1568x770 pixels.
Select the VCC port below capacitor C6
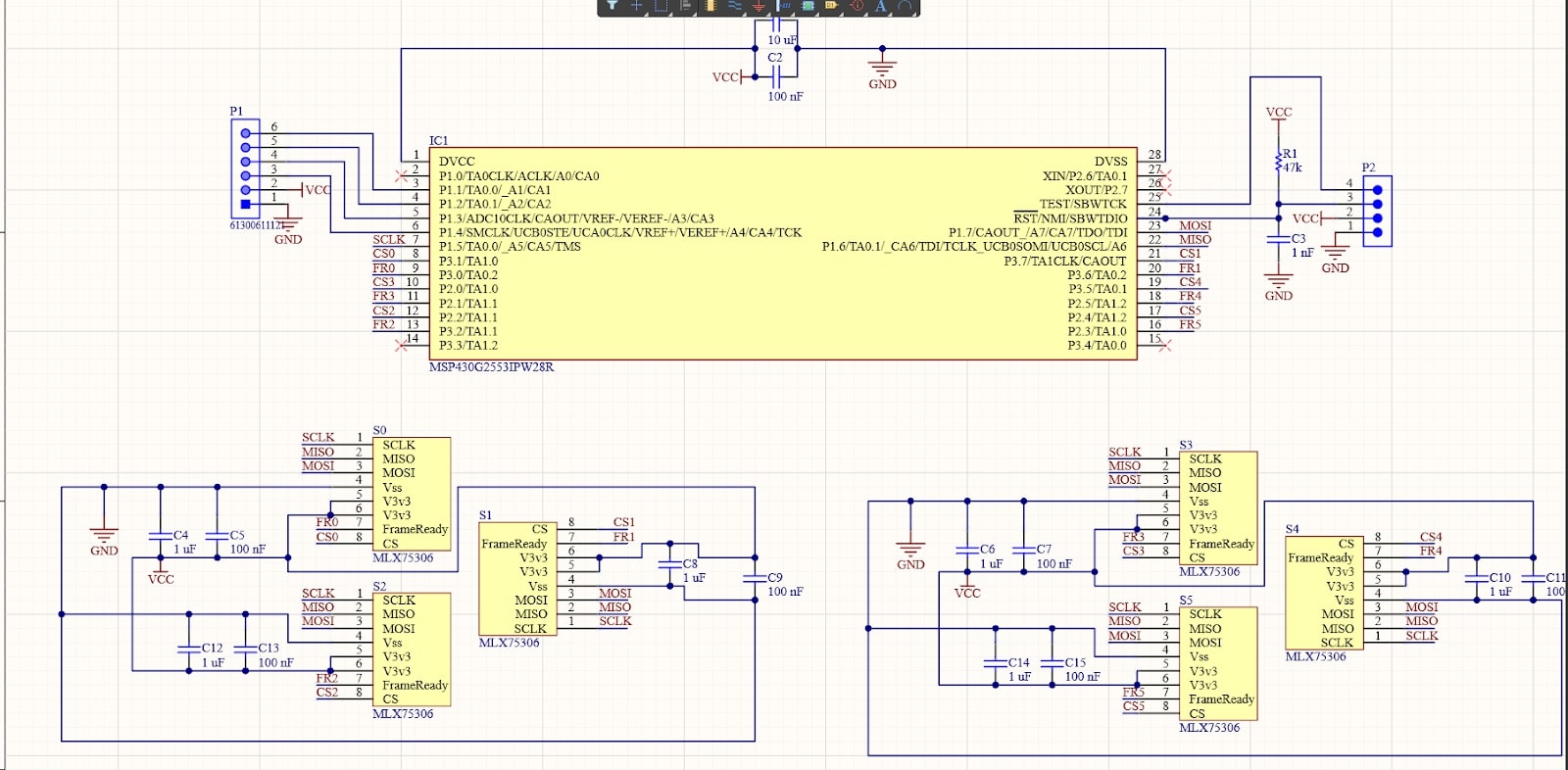(967, 588)
